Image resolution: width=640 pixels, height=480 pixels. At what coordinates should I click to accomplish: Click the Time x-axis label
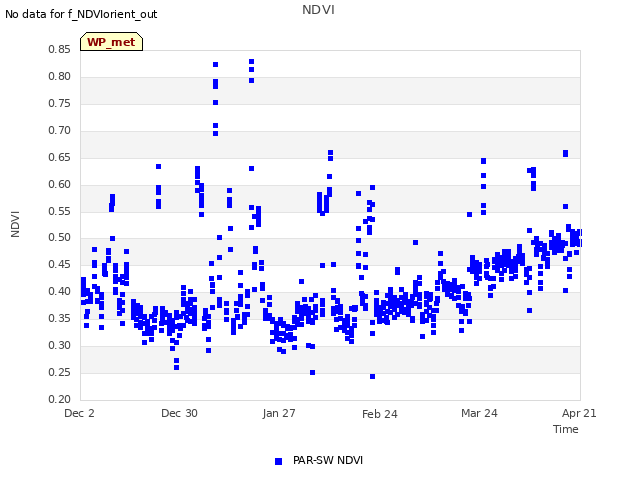566,429
